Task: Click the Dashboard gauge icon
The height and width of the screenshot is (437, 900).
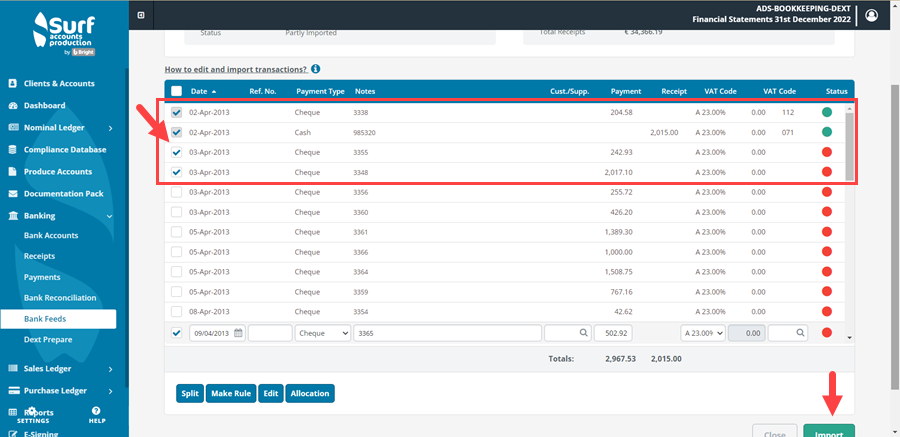Action: (x=13, y=106)
